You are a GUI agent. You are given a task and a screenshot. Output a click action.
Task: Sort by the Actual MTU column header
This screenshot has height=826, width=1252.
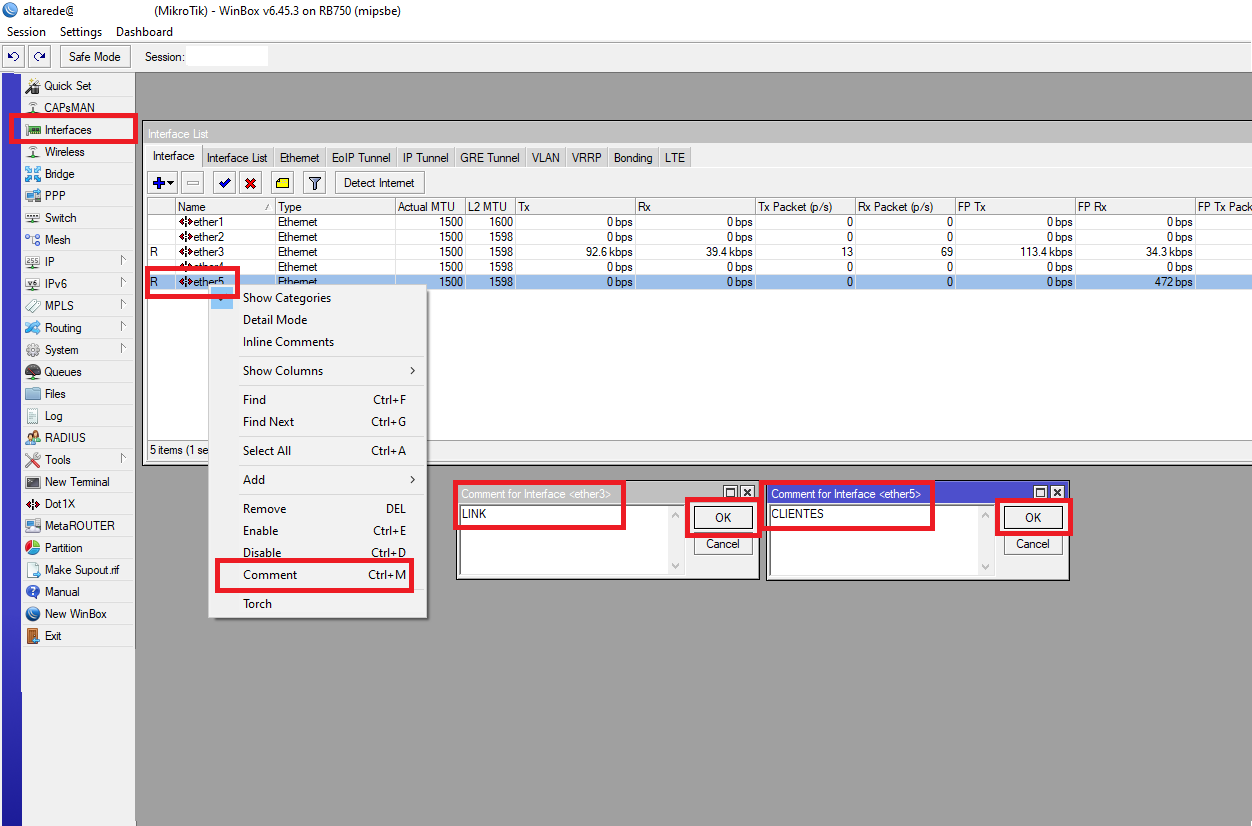coord(430,207)
